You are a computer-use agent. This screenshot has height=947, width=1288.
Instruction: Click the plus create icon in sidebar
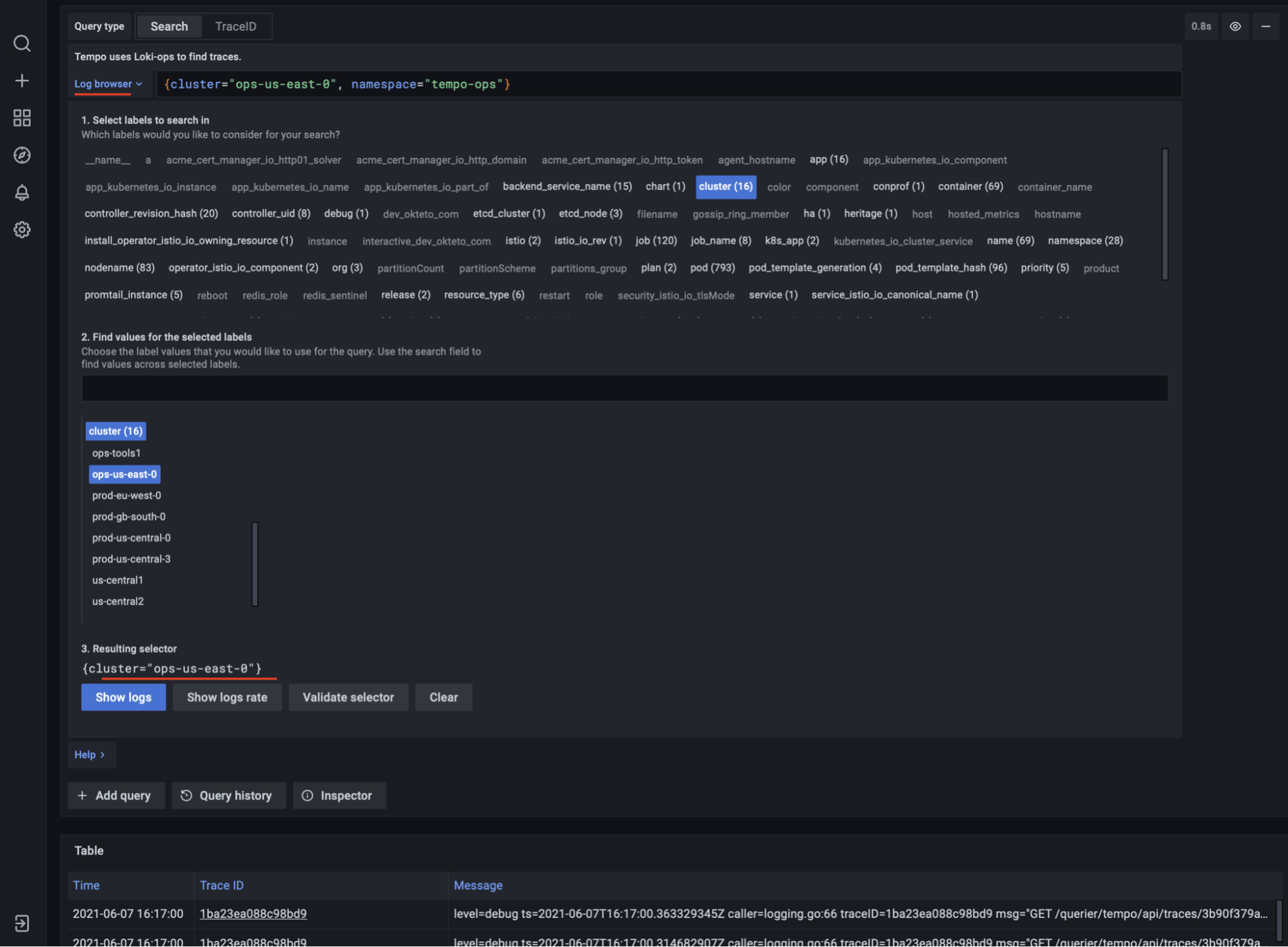[22, 81]
